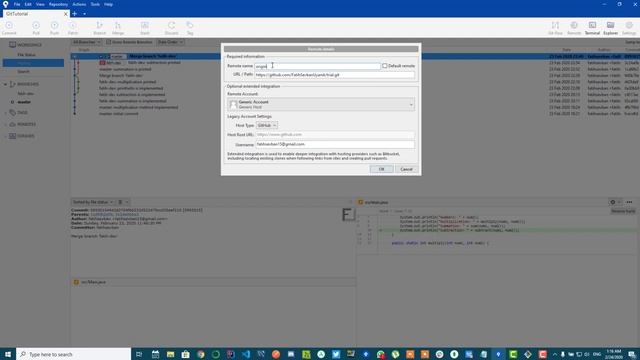Open a new tab with plus icon
This screenshot has width=640, height=360.
(75, 14)
